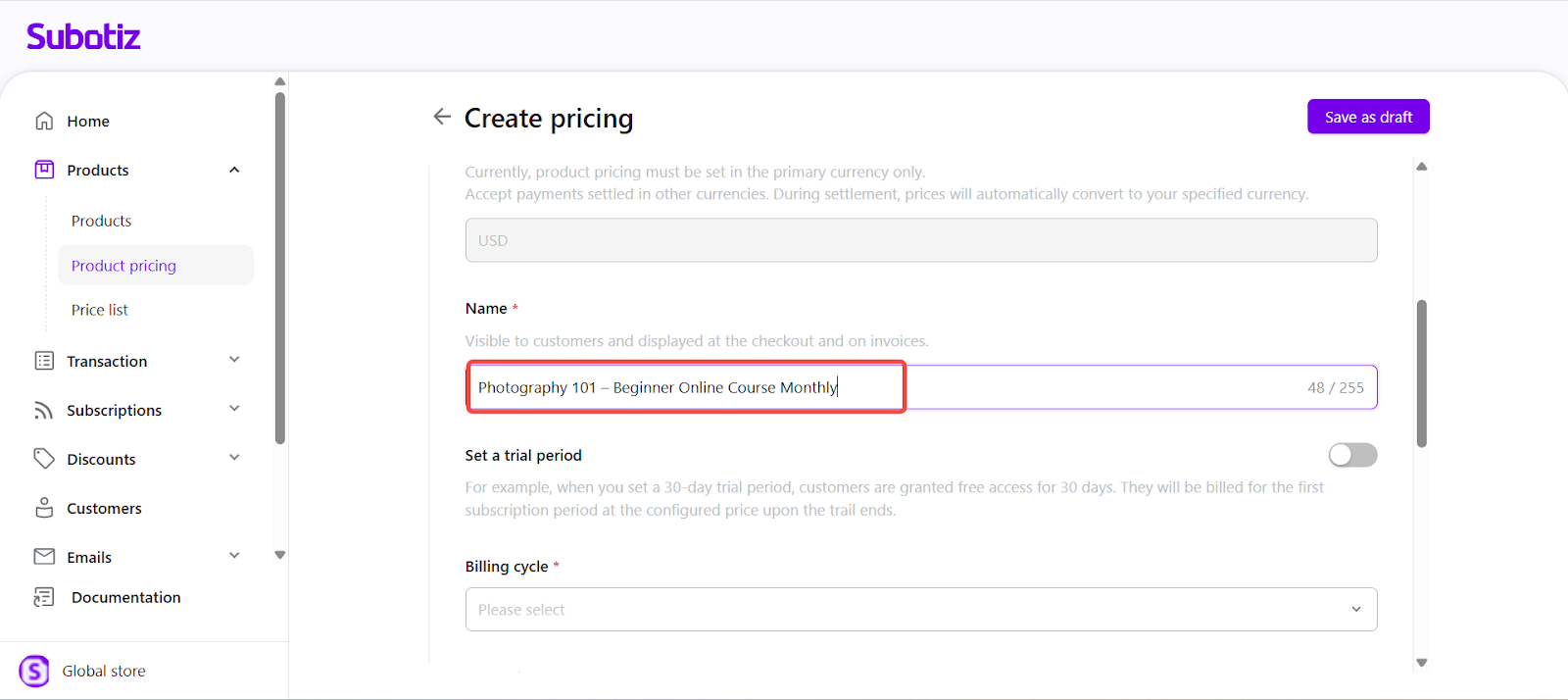Expand the Subscriptions section chevron
This screenshot has width=1568, height=700.
point(234,409)
